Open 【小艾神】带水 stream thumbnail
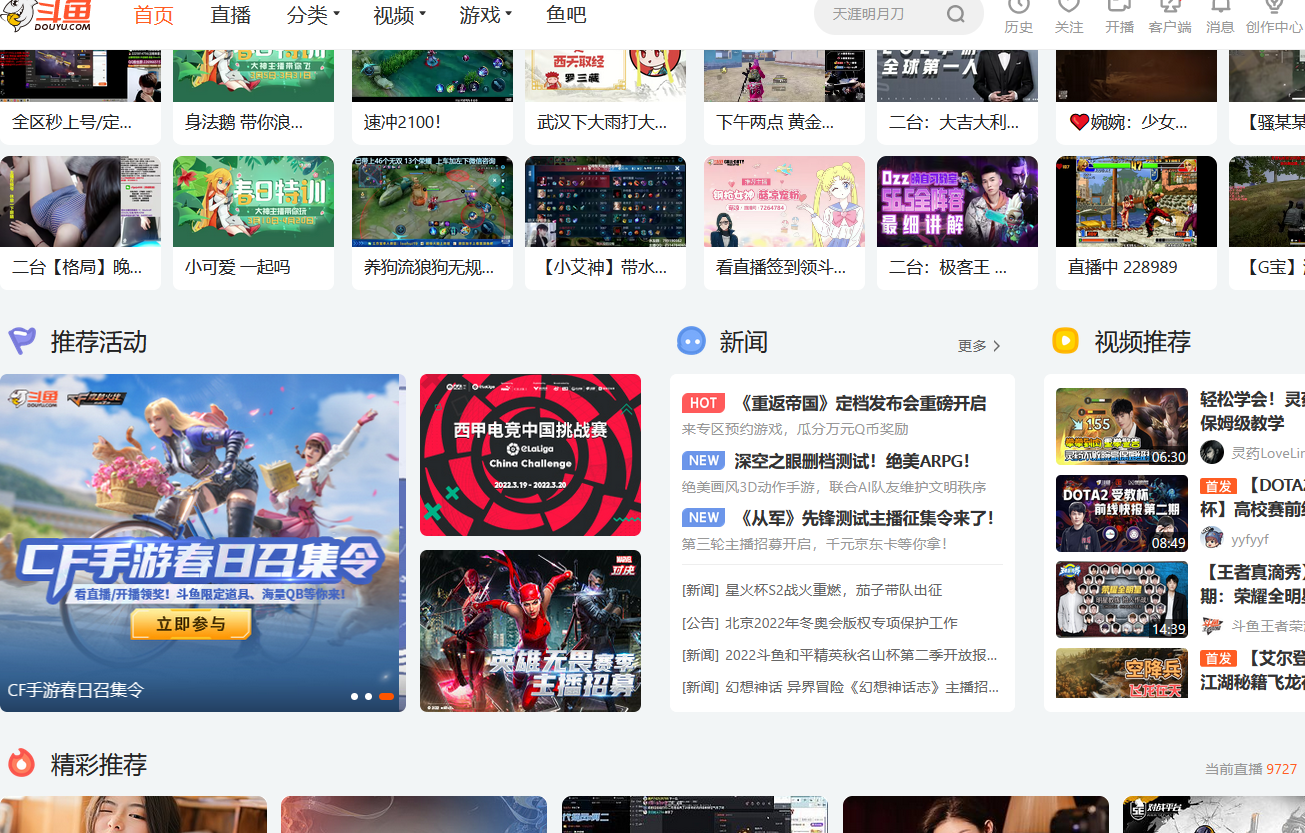The height and width of the screenshot is (833, 1305). [605, 201]
